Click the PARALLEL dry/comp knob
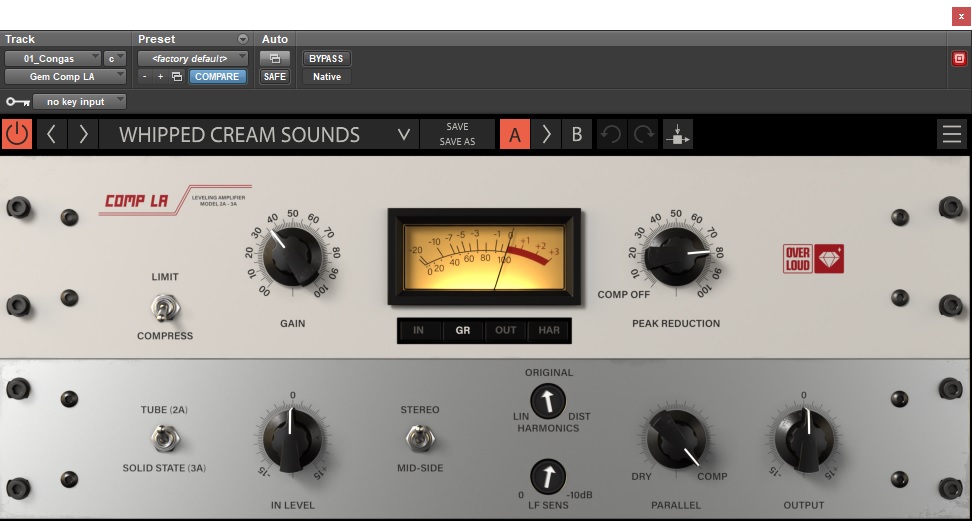 coord(676,439)
